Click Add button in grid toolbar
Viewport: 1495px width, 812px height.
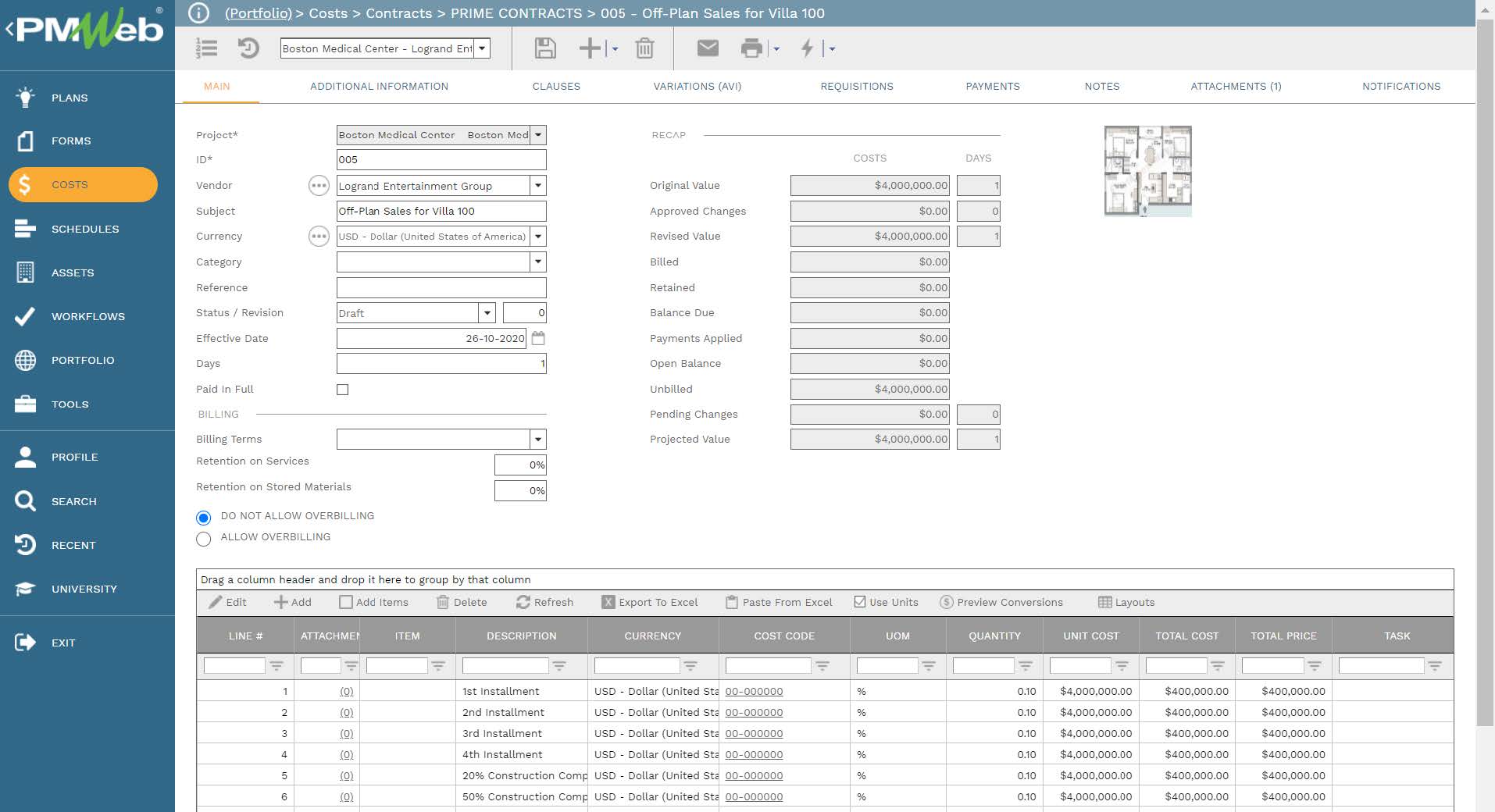pyautogui.click(x=293, y=602)
